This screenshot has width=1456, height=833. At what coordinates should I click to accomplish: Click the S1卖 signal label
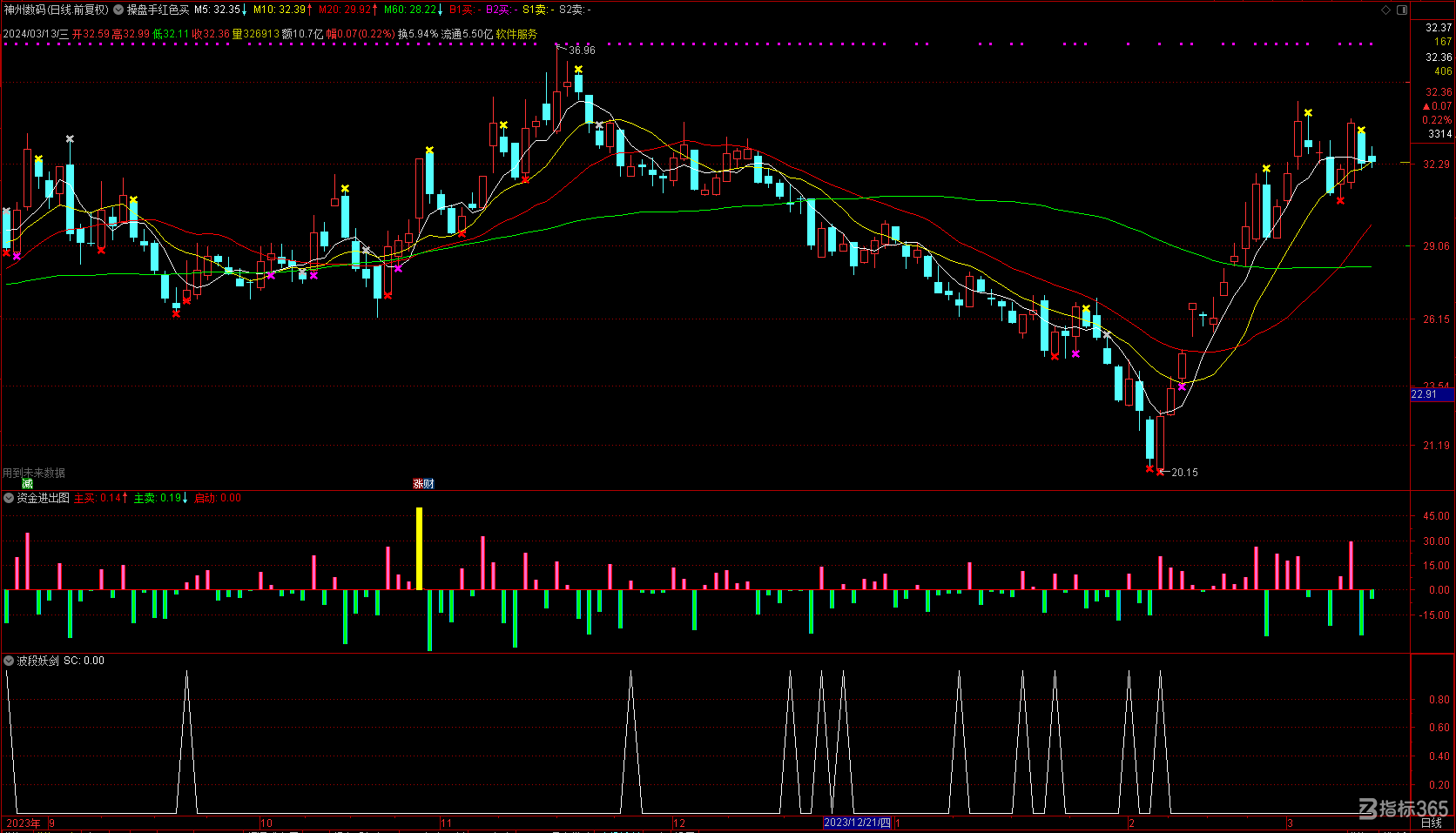[x=538, y=10]
